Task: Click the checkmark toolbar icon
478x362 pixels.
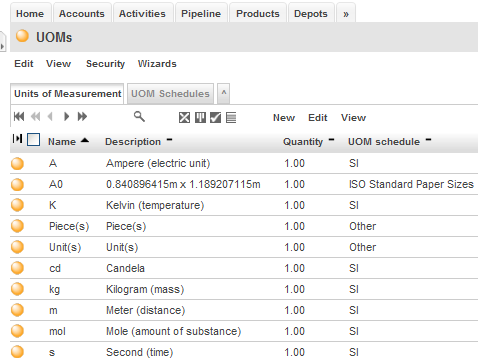Action: 215,118
